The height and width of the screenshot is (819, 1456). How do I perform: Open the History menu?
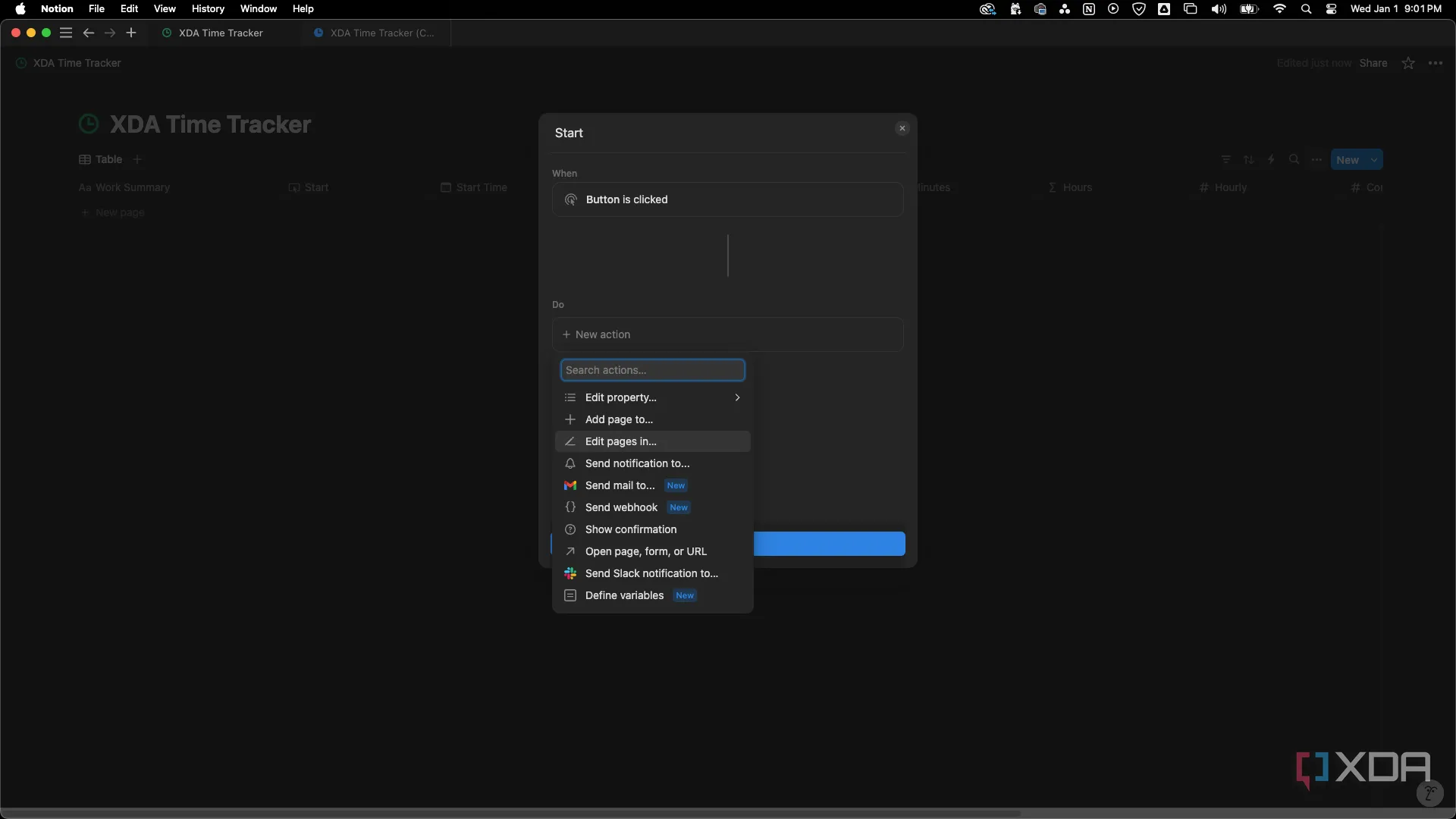[208, 9]
